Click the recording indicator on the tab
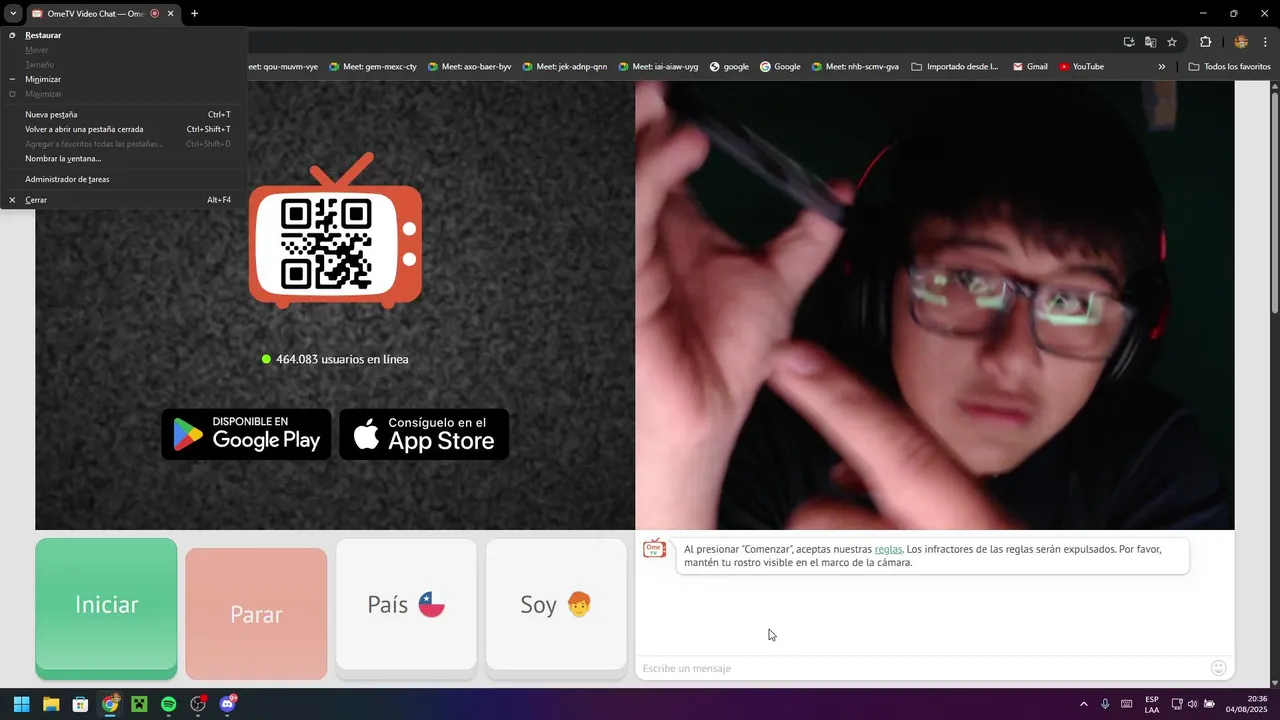Image resolution: width=1280 pixels, height=720 pixels. point(154,14)
